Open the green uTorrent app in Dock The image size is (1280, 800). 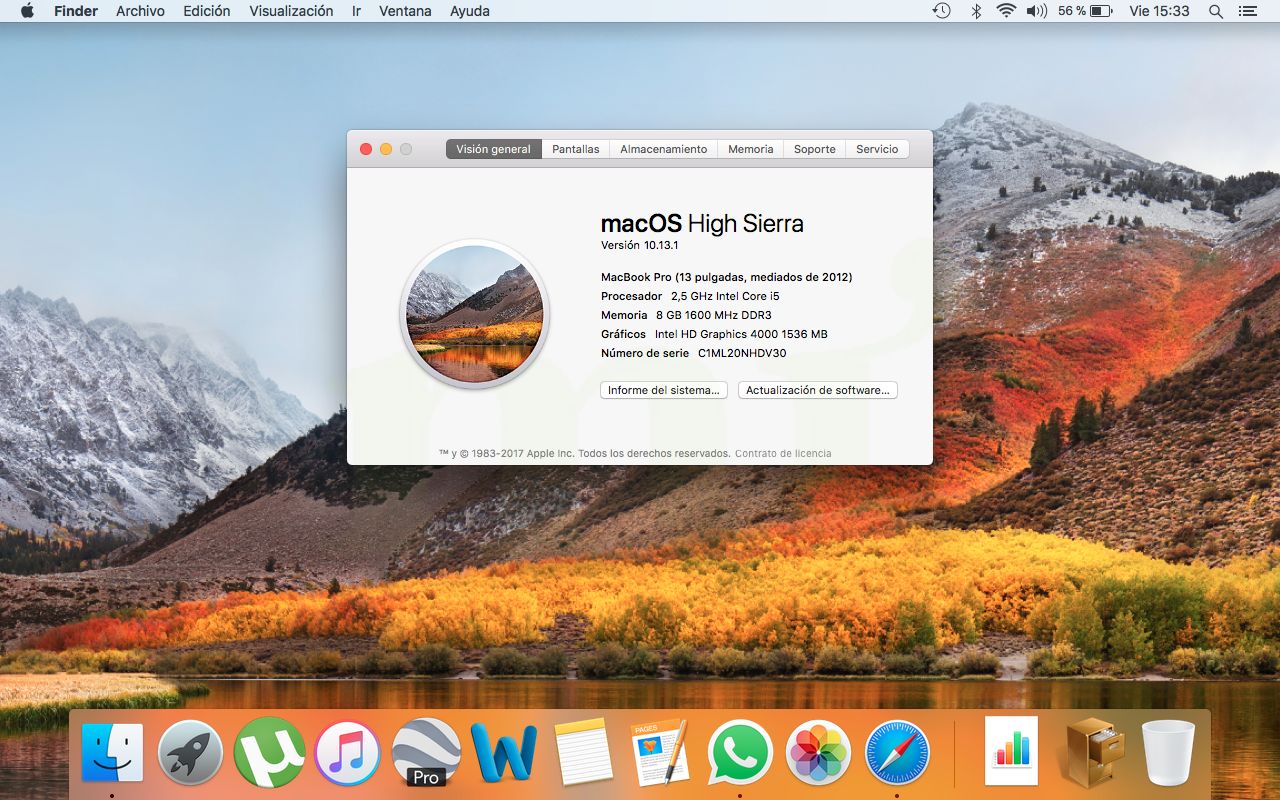(x=269, y=752)
